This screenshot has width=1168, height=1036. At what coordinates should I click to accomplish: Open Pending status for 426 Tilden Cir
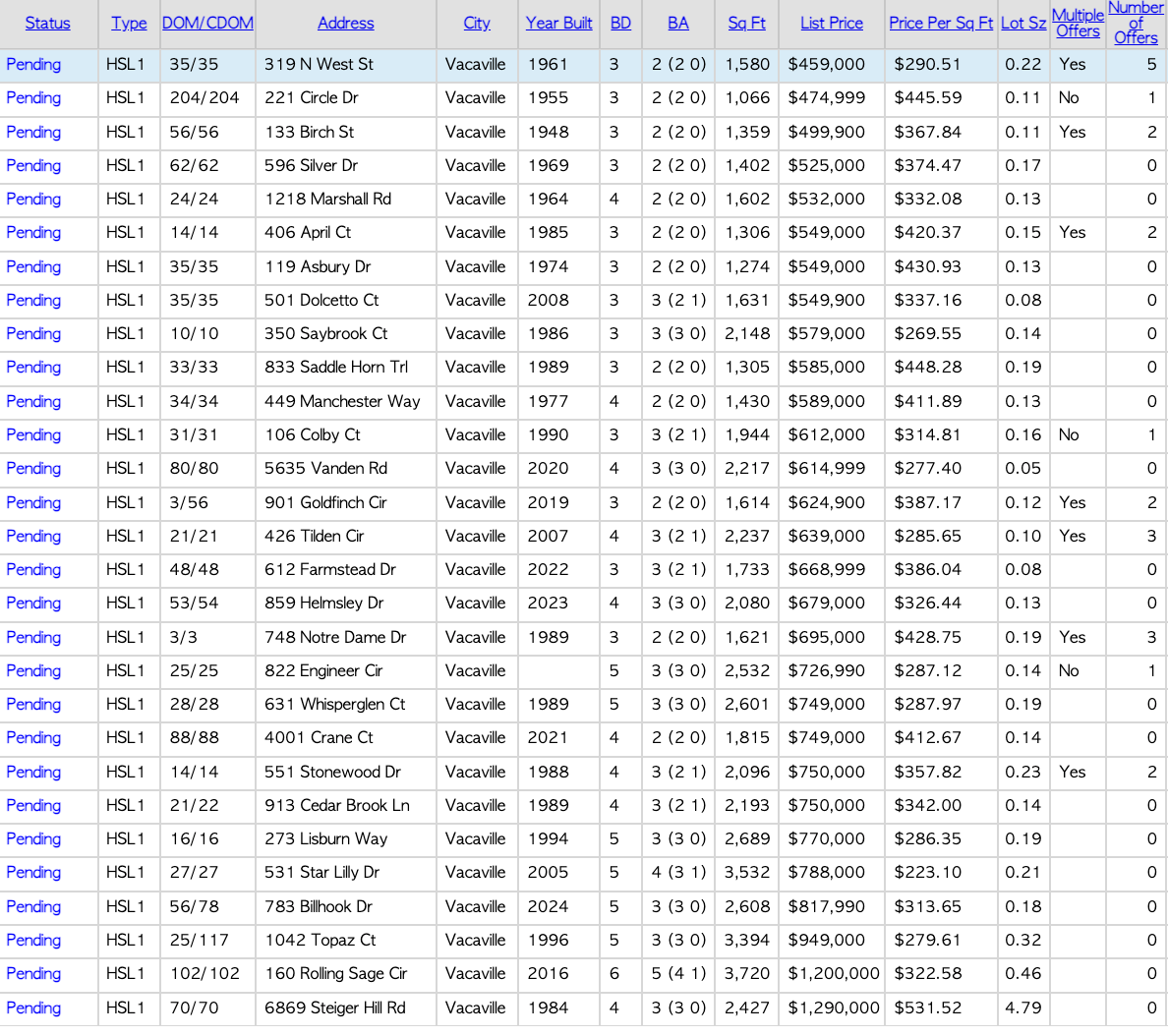coord(33,537)
